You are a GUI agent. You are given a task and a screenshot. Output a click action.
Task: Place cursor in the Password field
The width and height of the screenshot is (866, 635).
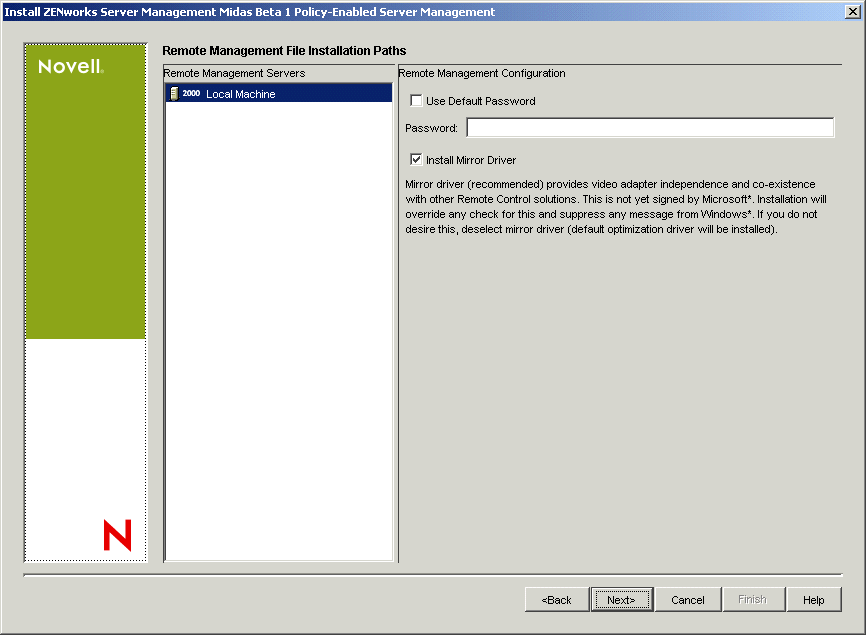(x=650, y=127)
